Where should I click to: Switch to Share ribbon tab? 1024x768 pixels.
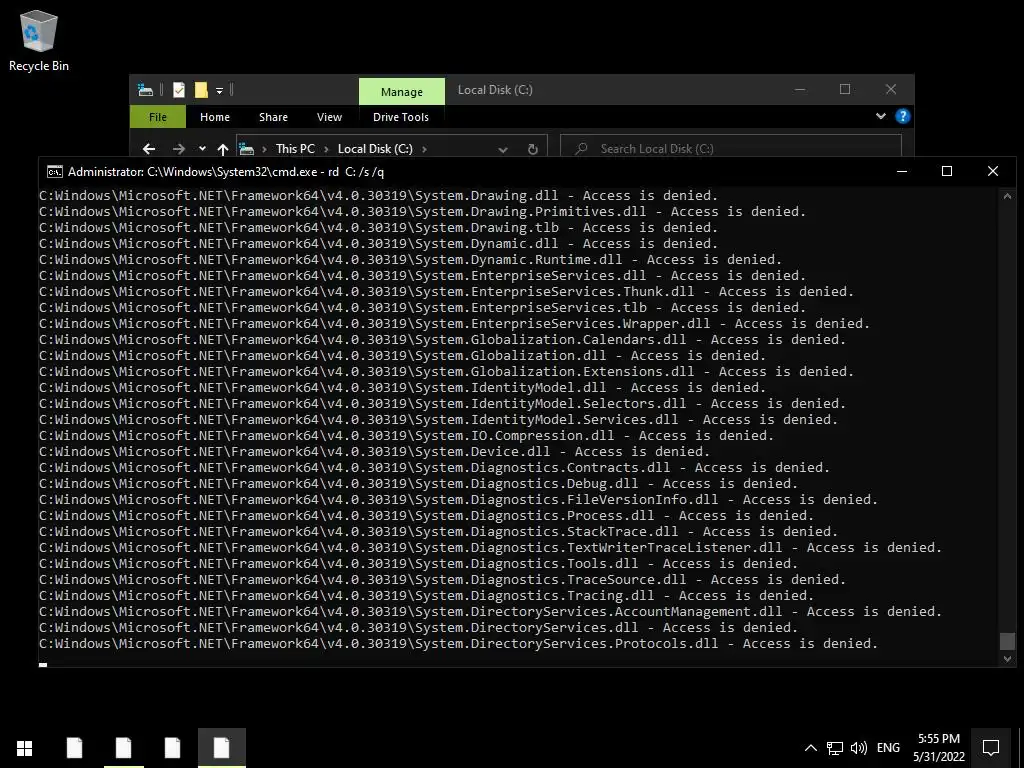tap(273, 117)
